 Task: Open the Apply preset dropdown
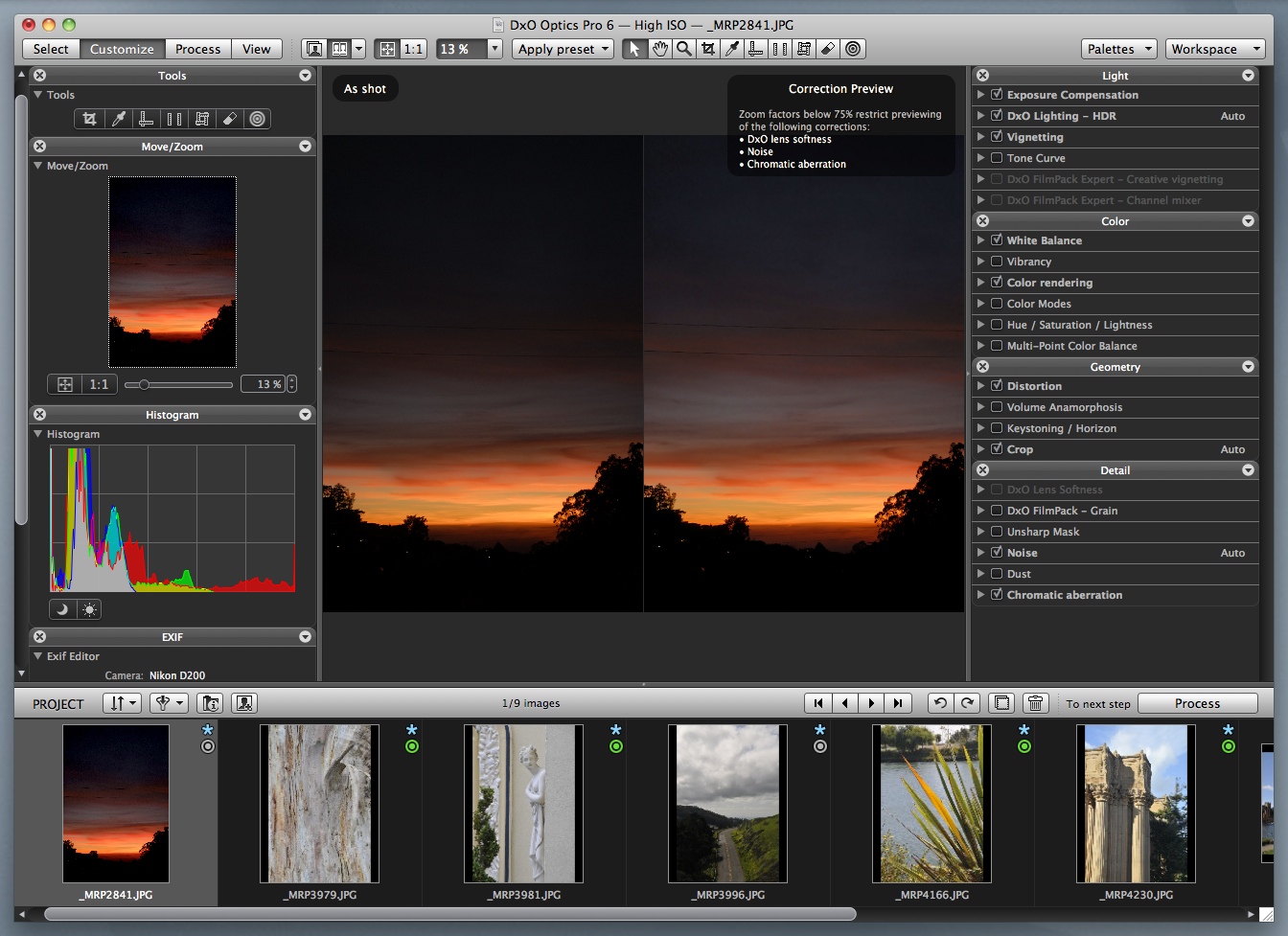[x=563, y=49]
